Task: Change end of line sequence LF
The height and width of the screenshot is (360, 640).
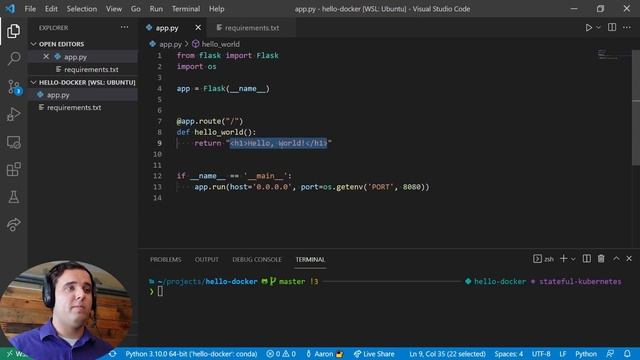Action: click(x=562, y=354)
